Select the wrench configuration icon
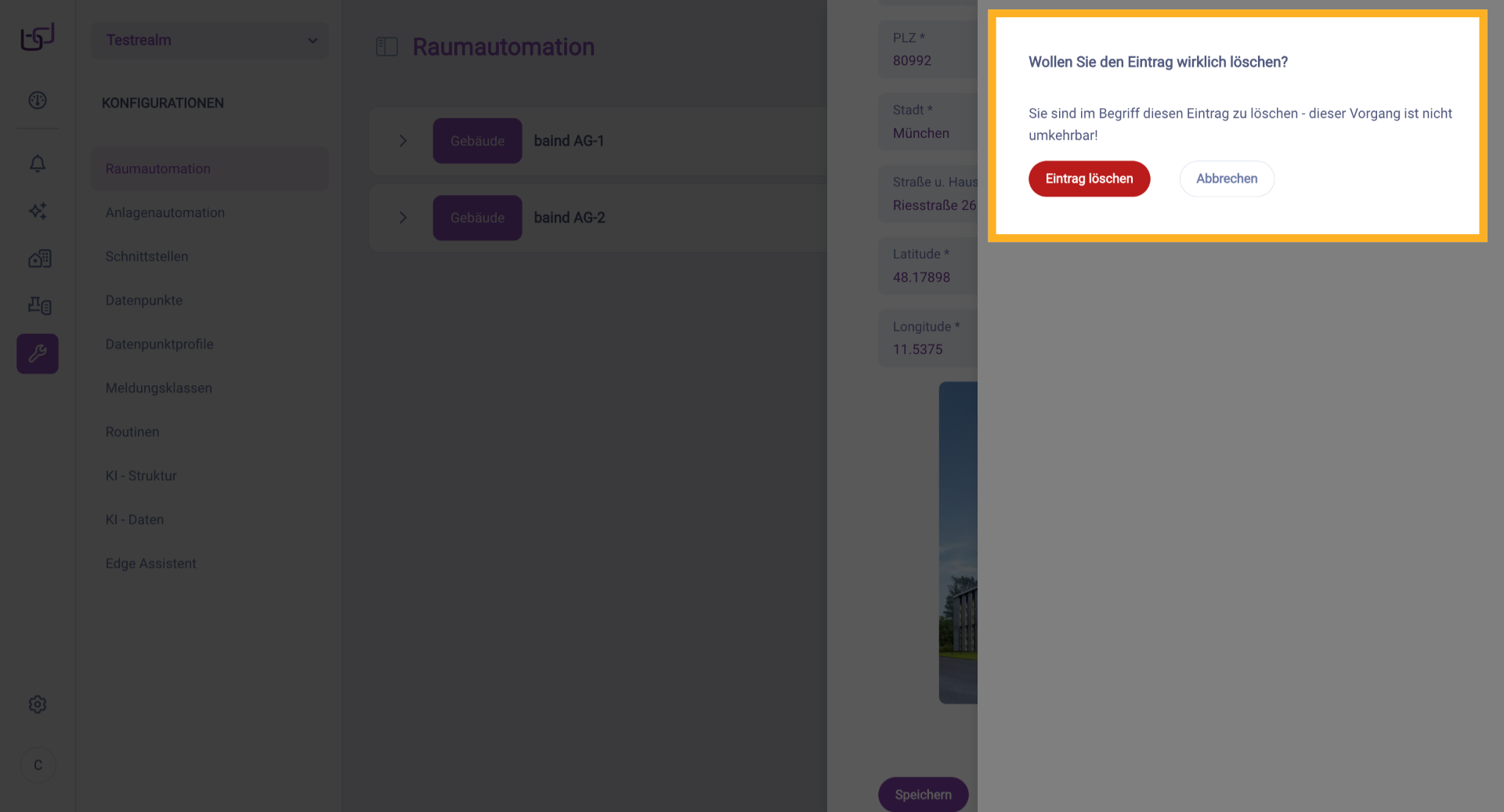Screen dimensions: 1504x812 click(38, 353)
